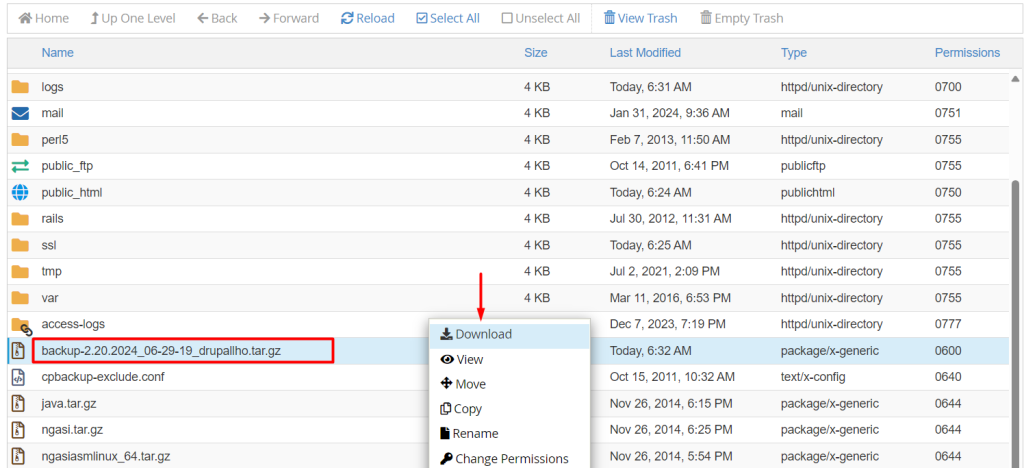Go Up One Level in directory

(132, 18)
